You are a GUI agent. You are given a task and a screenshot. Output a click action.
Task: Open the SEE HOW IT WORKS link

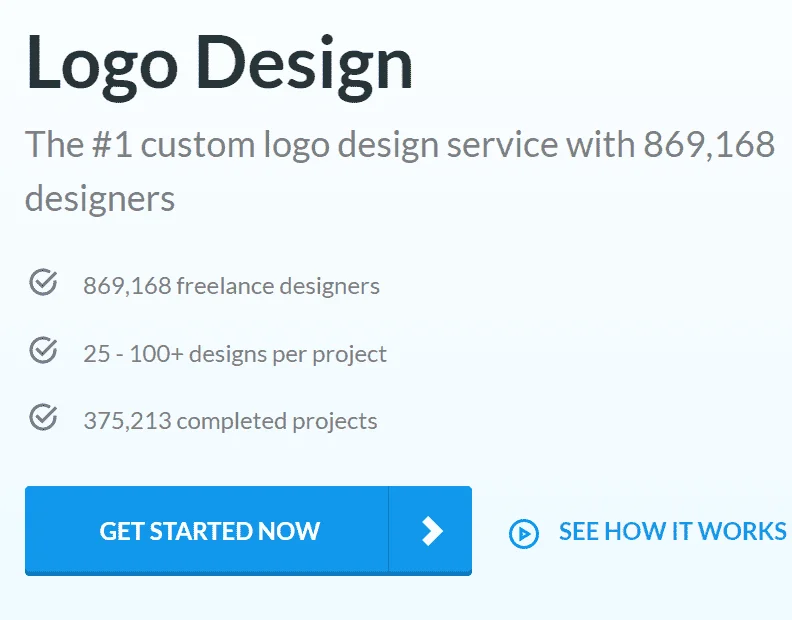(672, 531)
